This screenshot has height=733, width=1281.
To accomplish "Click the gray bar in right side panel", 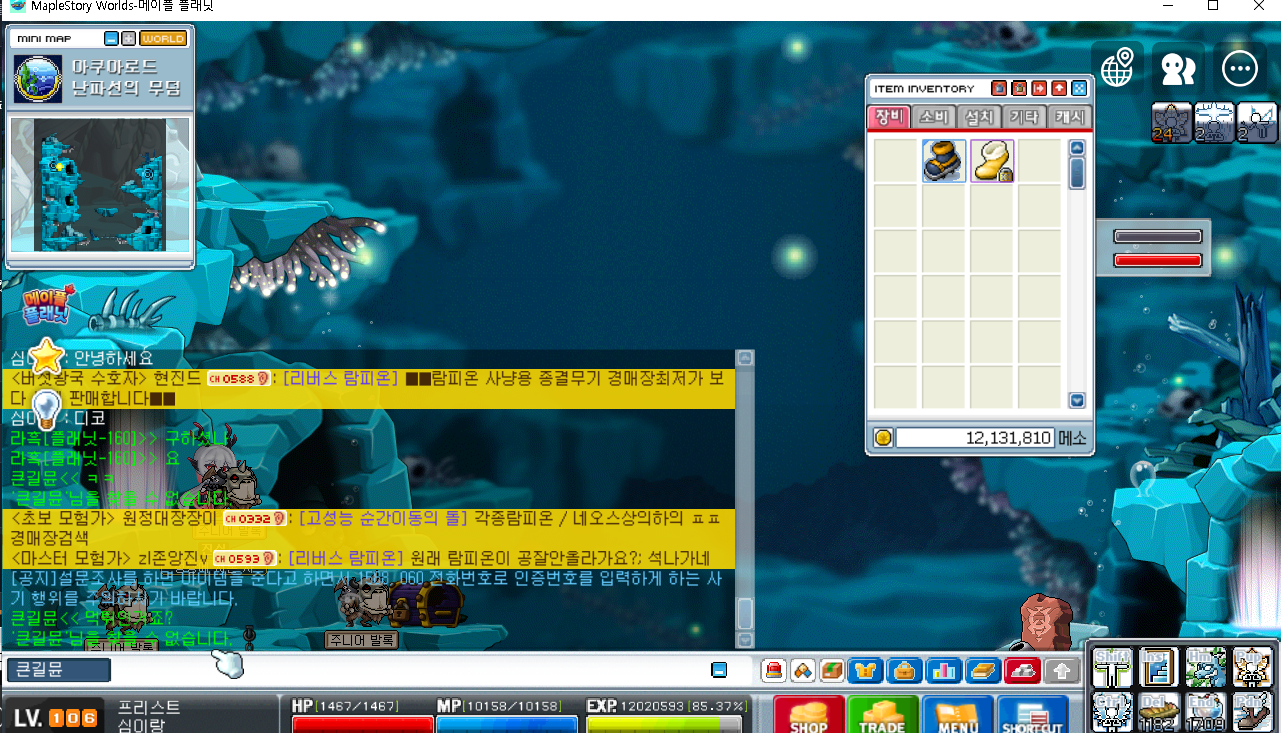I will tap(1158, 237).
